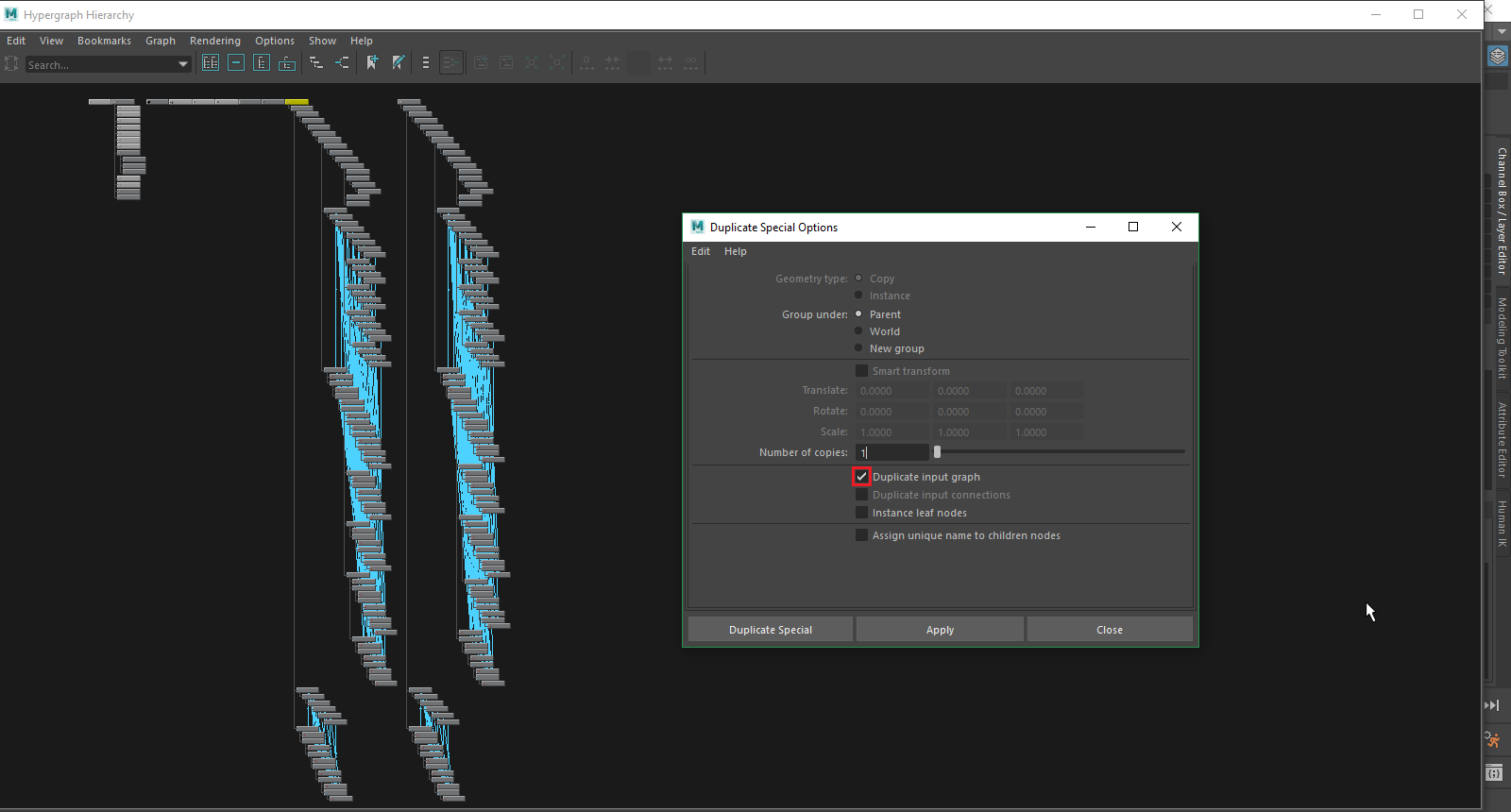Click the frame icon left of Search field
The width and height of the screenshot is (1511, 812).
click(11, 63)
